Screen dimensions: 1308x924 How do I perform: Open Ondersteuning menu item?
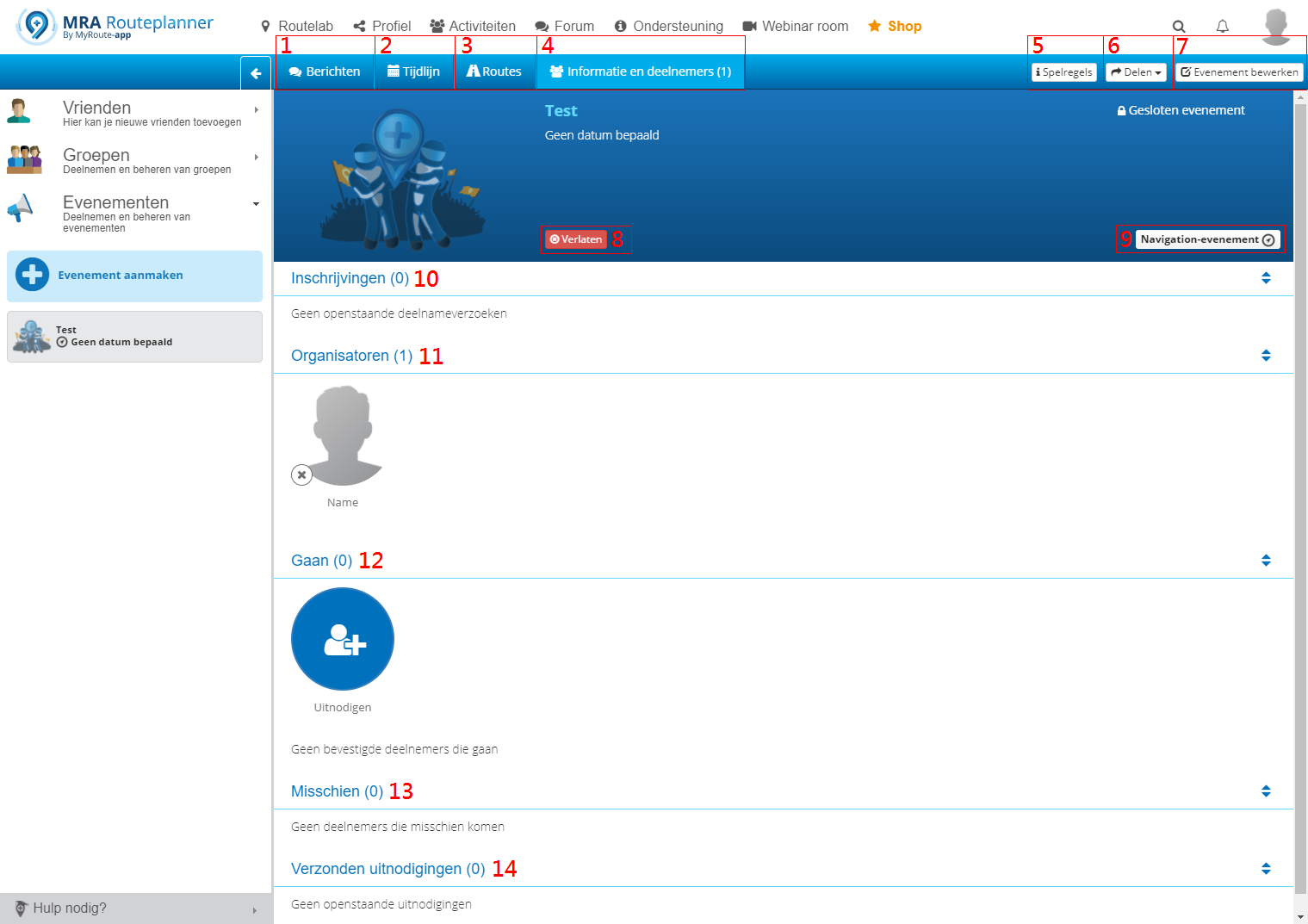[x=669, y=26]
